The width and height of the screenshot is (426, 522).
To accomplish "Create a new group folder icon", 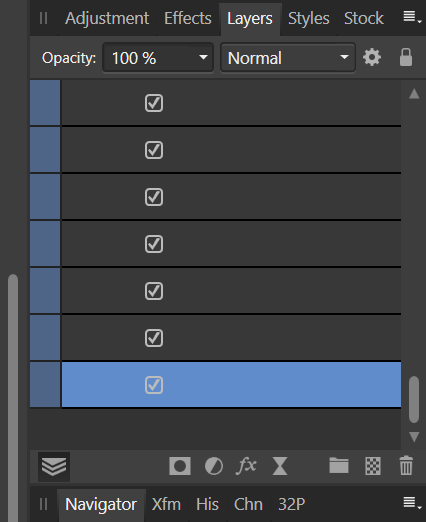I will [x=339, y=465].
